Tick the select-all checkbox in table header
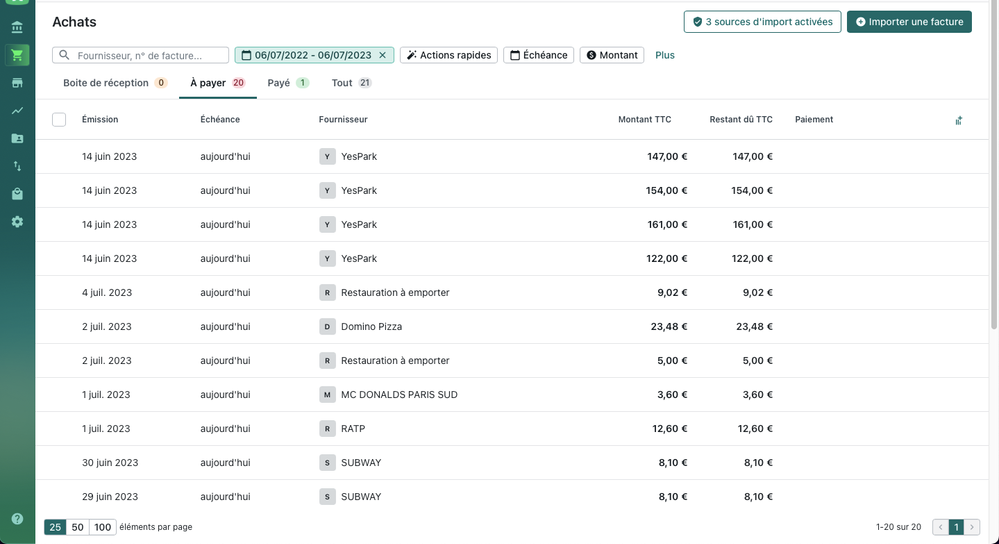Viewport: 999px width, 544px height. [59, 120]
